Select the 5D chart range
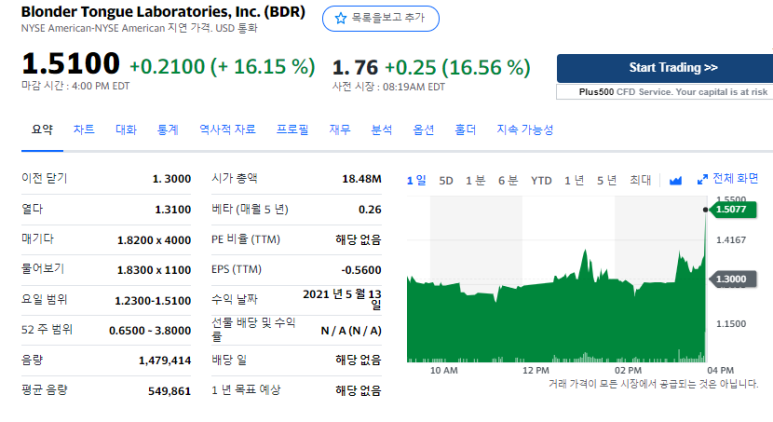This screenshot has width=773, height=422. pos(446,181)
